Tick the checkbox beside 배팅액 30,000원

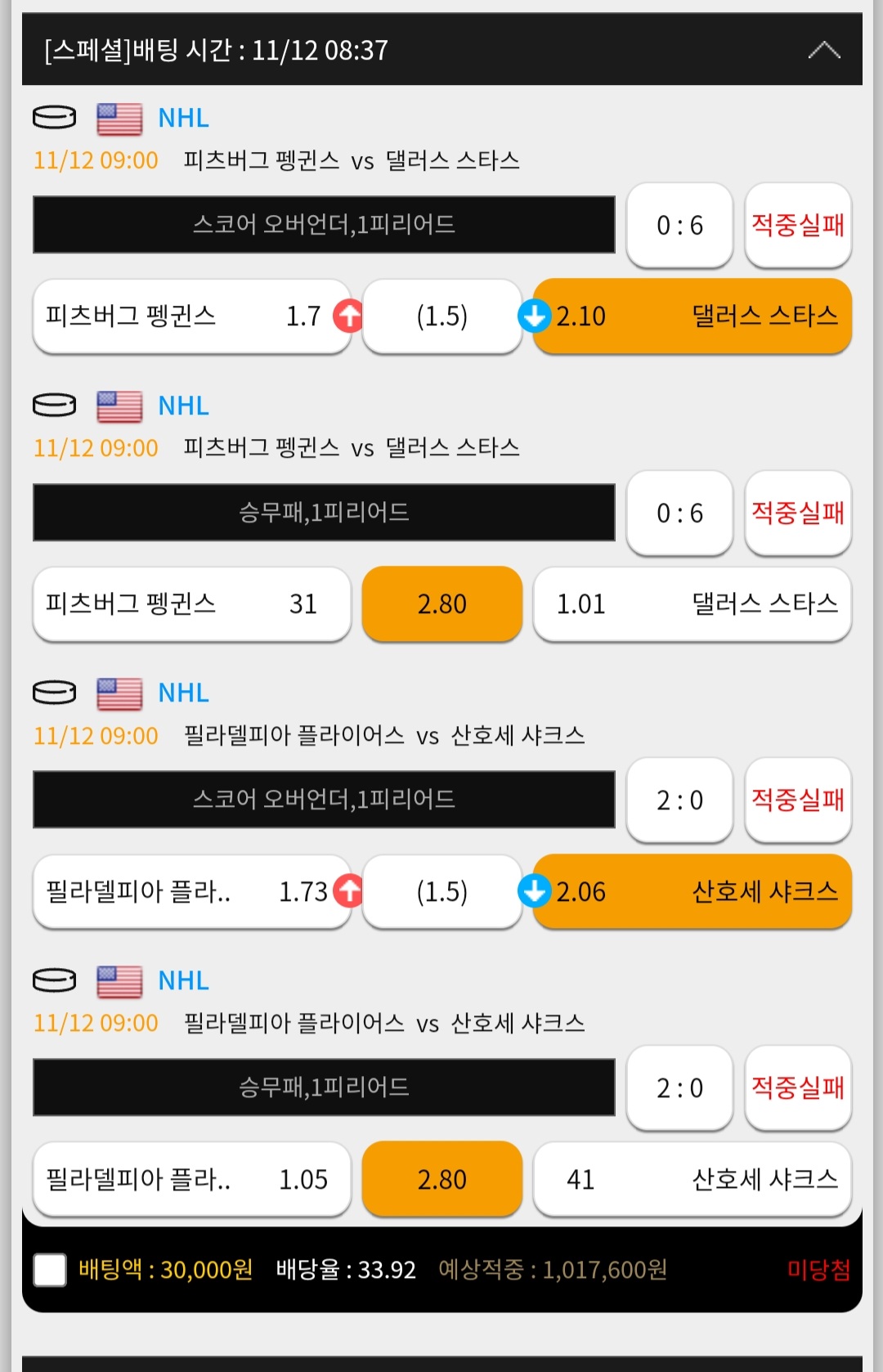[x=50, y=1270]
